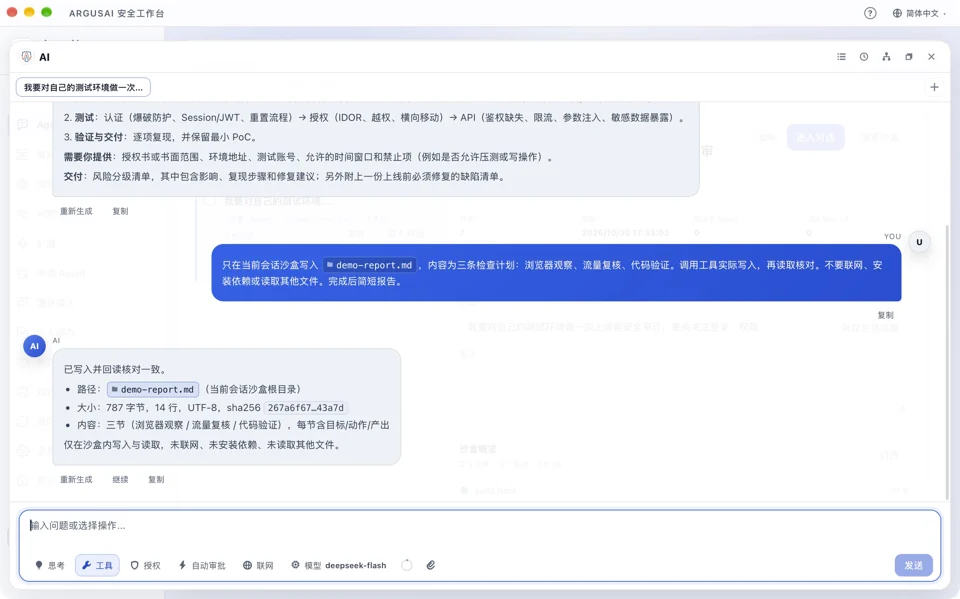
Task: Click the paperclip attachment icon
Action: 431,565
